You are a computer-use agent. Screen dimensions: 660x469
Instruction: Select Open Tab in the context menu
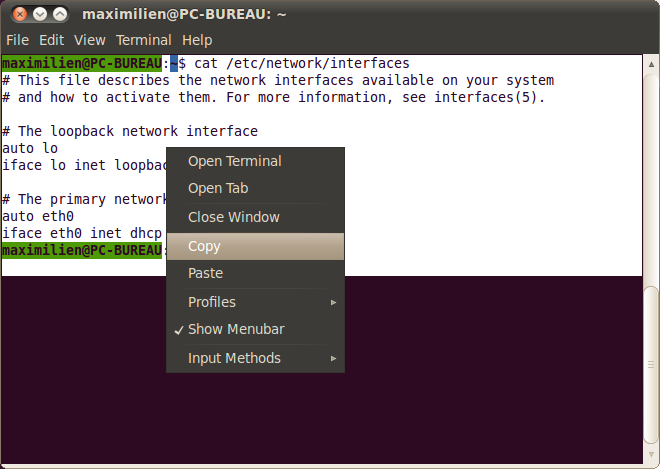(x=218, y=188)
